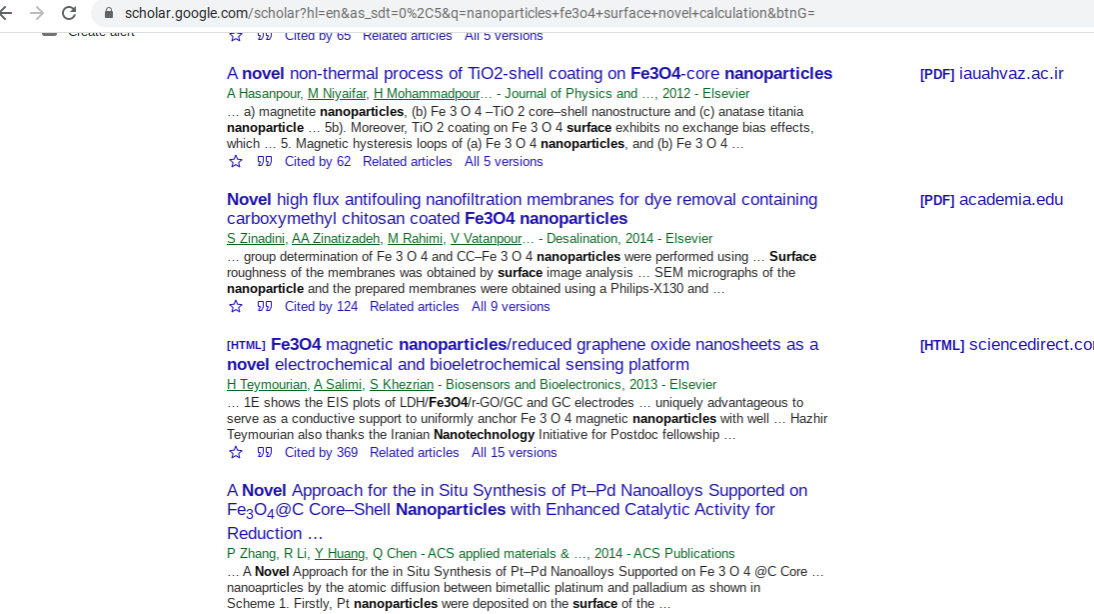The image size is (1094, 614).
Task: Open author profile for H Teymourian
Action: pyautogui.click(x=267, y=384)
